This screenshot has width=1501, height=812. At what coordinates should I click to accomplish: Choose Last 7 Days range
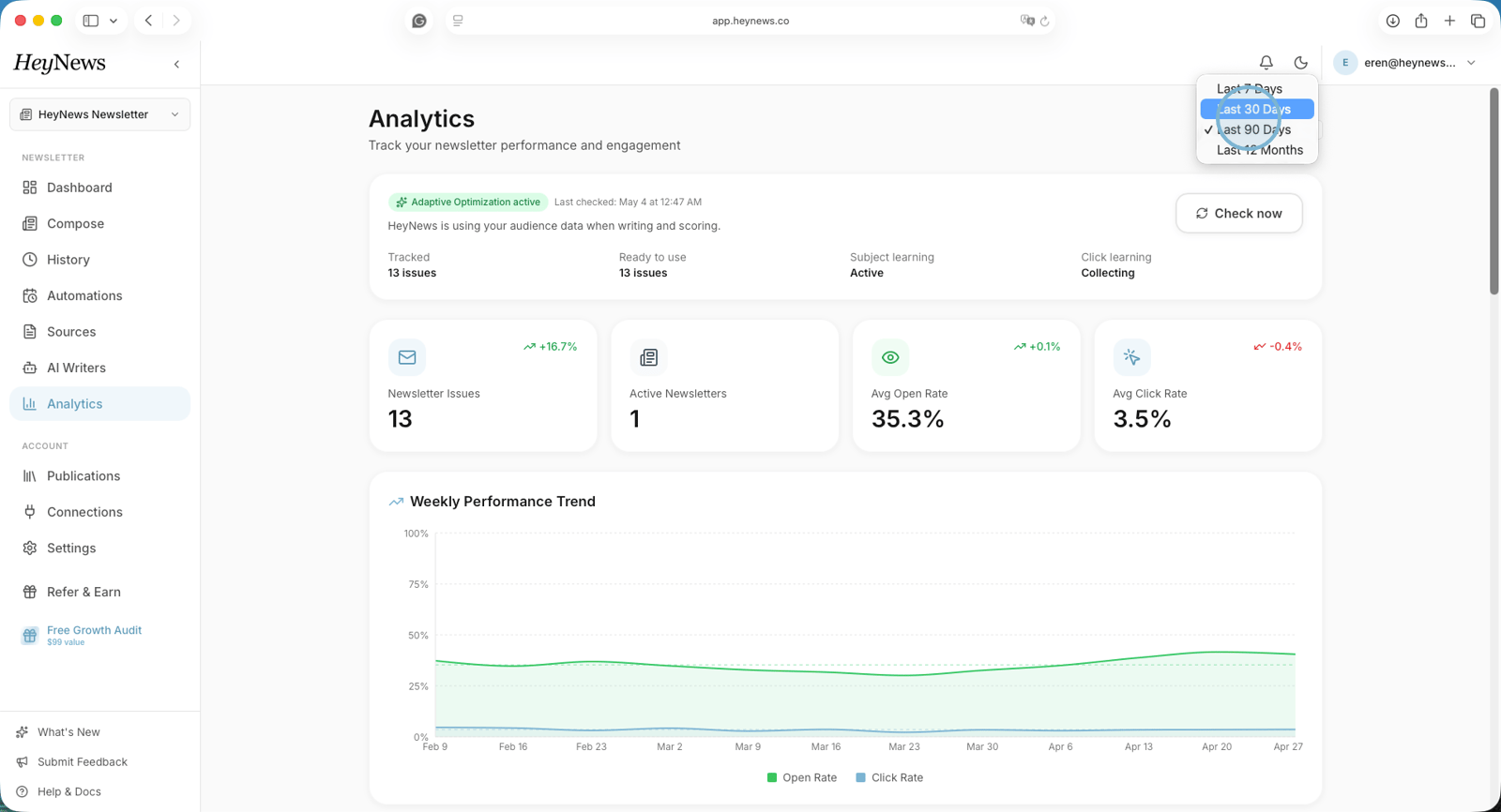coord(1257,89)
